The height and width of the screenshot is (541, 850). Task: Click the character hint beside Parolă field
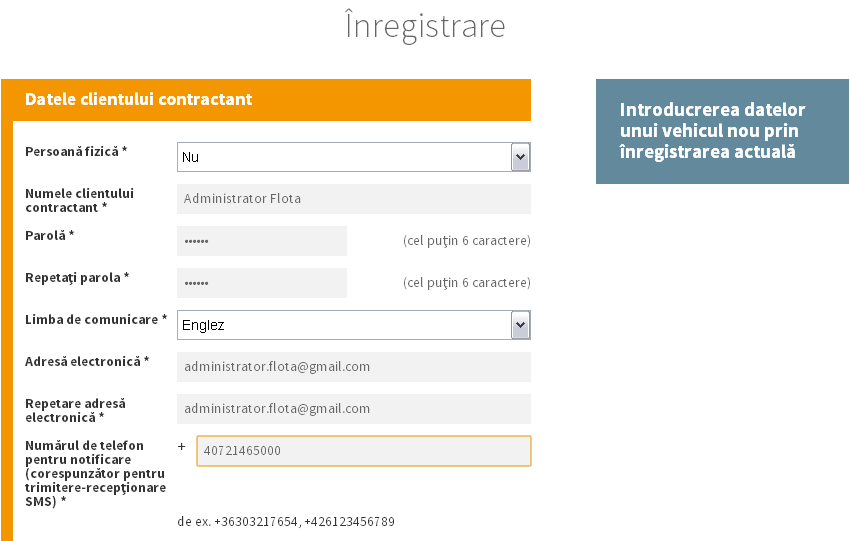click(x=466, y=241)
